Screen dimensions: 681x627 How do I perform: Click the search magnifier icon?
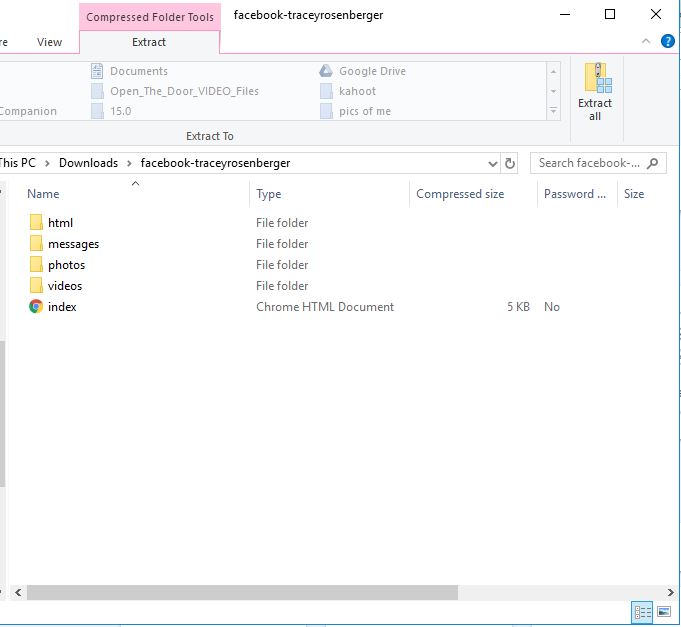tap(652, 163)
